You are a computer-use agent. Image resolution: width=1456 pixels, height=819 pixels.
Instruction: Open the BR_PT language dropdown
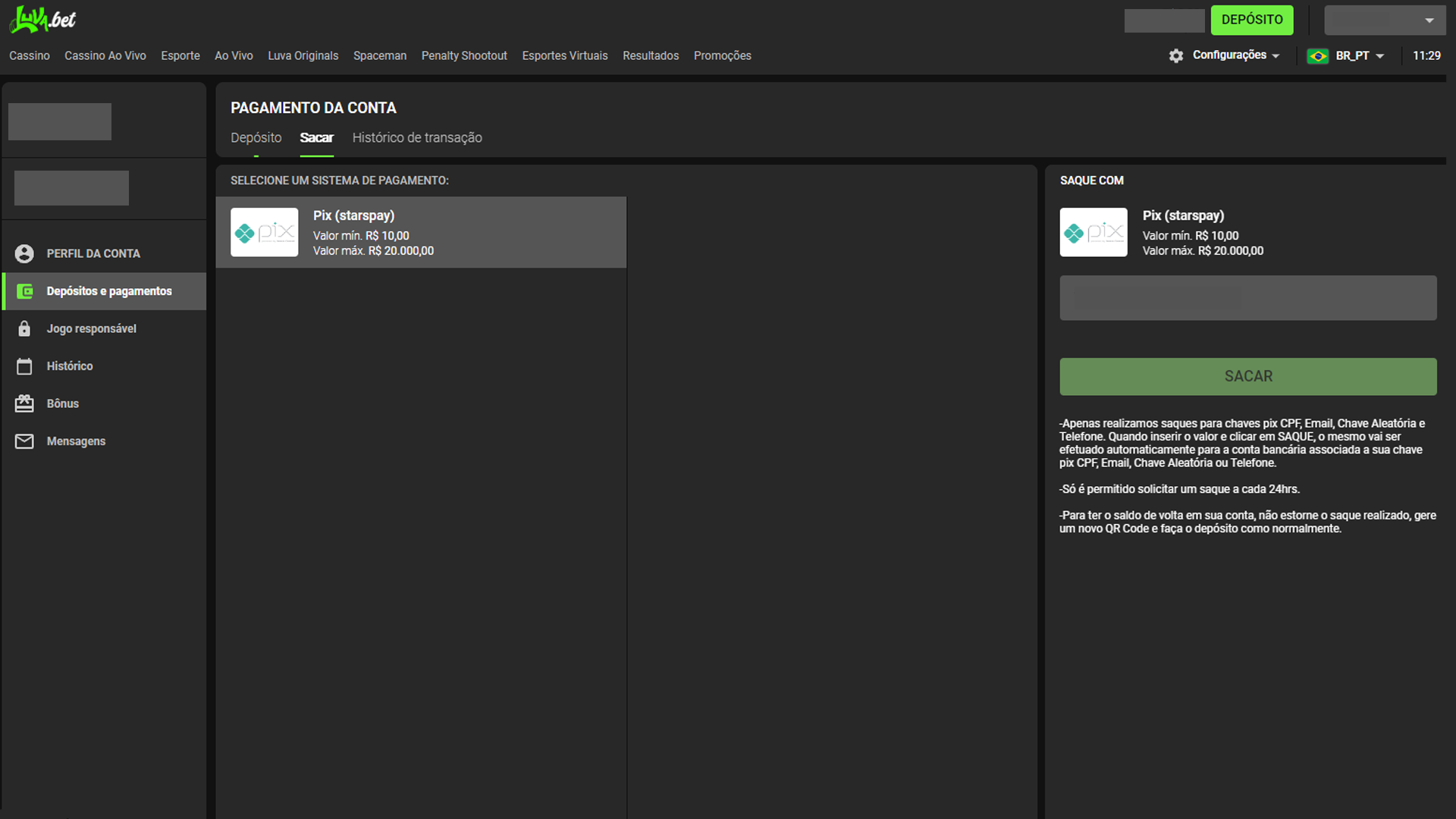point(1360,56)
